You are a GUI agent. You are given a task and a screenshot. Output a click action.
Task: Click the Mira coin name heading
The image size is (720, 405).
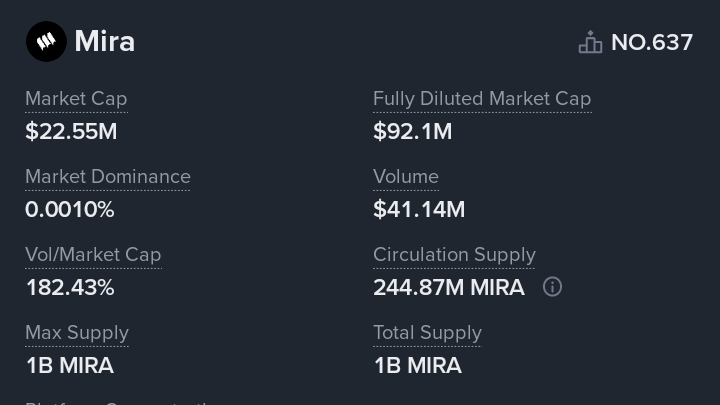click(x=105, y=42)
